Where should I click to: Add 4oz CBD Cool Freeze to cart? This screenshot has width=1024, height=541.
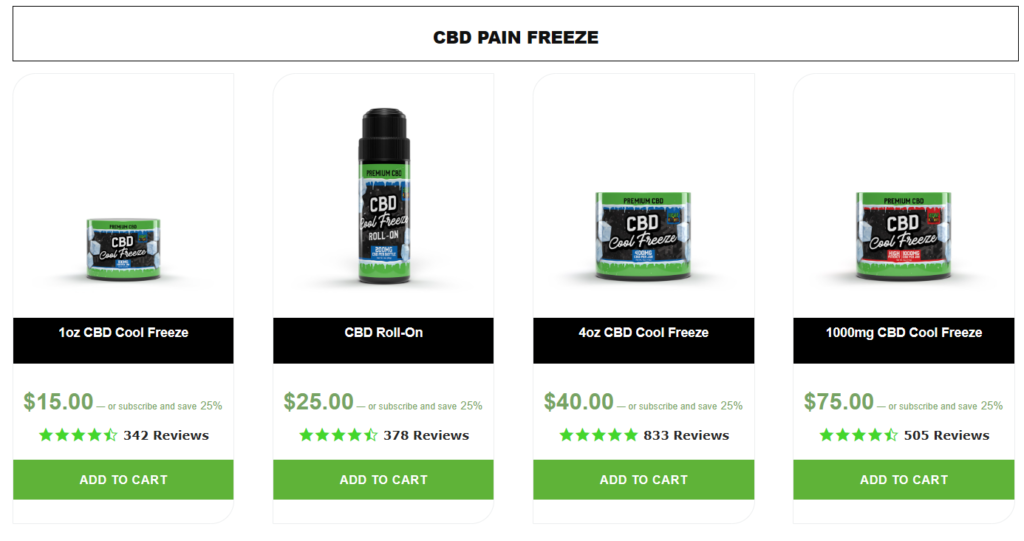(x=643, y=480)
